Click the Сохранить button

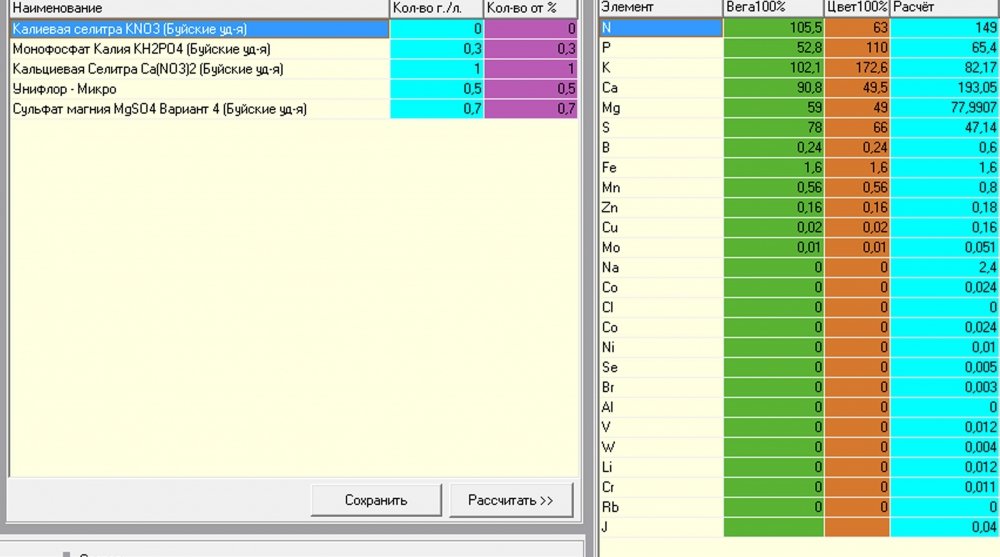(376, 500)
